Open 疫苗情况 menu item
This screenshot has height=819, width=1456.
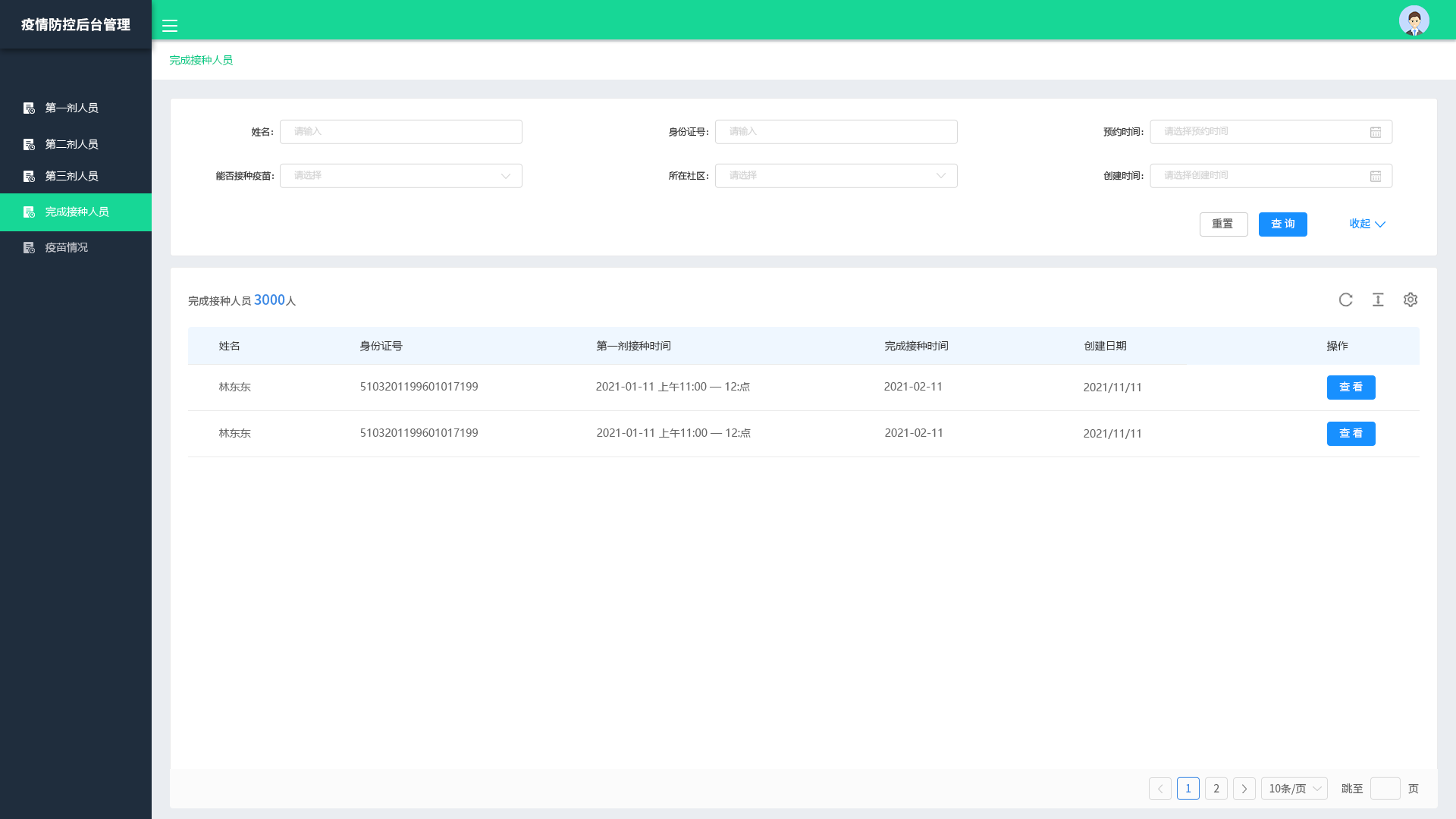[x=76, y=247]
